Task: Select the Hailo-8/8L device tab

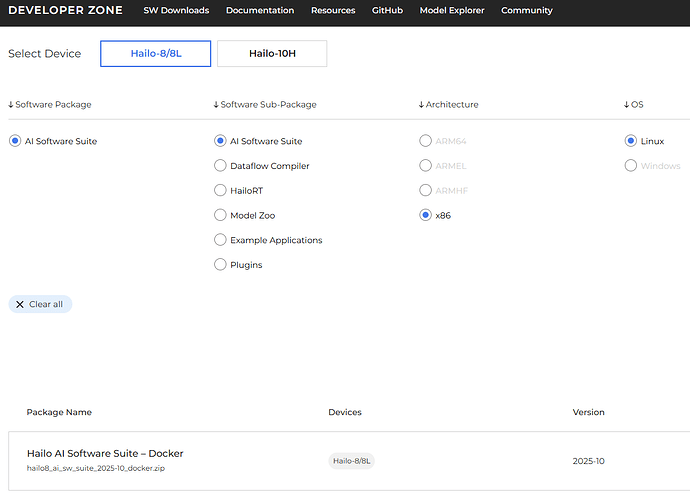Action: (x=154, y=54)
